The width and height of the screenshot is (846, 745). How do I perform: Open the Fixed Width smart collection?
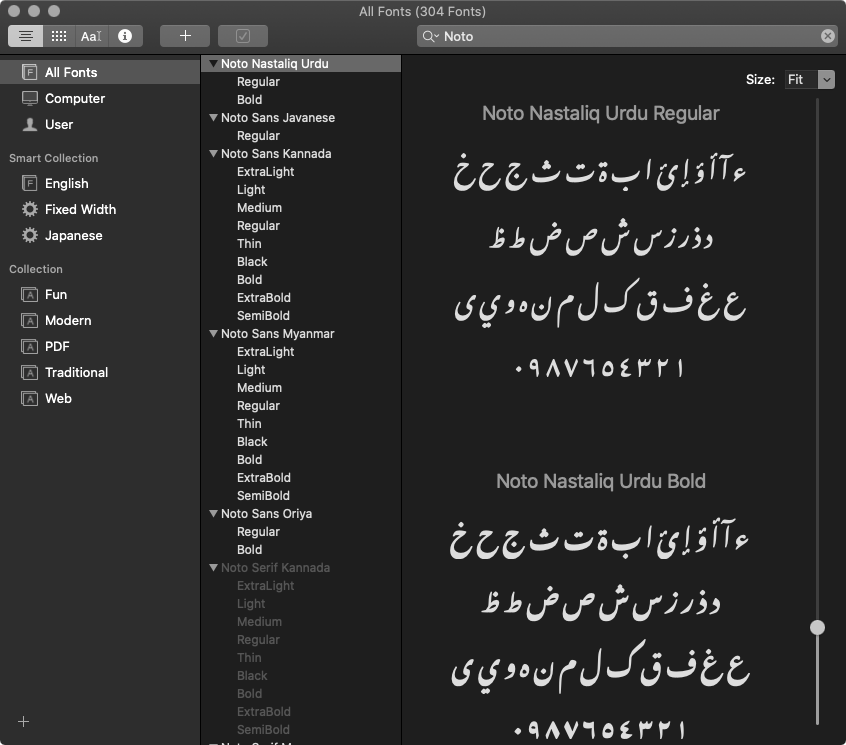(80, 209)
